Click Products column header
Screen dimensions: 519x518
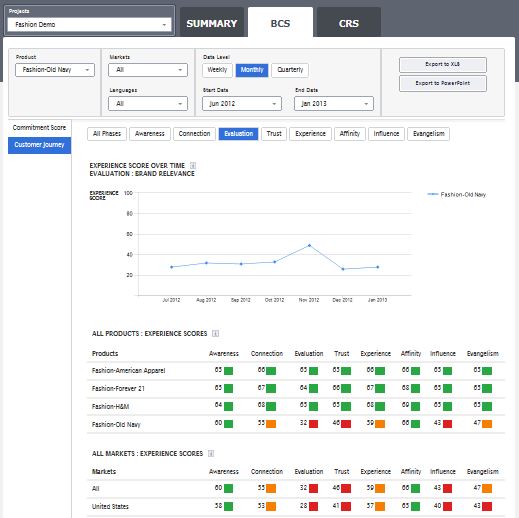point(105,353)
